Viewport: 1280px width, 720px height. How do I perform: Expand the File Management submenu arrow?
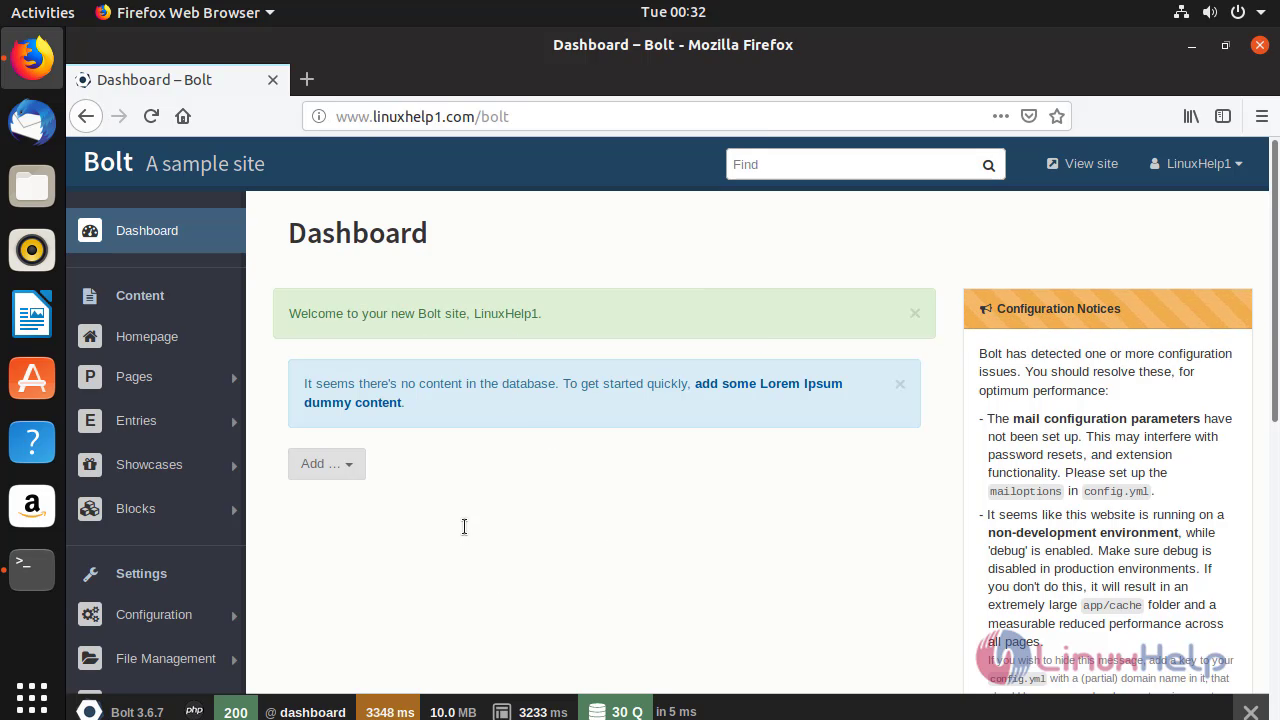pyautogui.click(x=234, y=660)
